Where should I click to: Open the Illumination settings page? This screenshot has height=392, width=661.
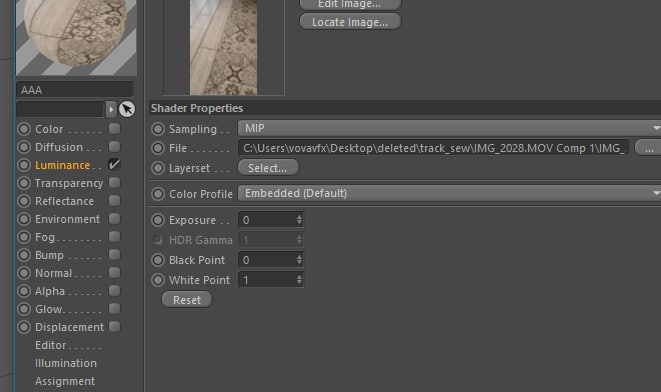(x=66, y=363)
